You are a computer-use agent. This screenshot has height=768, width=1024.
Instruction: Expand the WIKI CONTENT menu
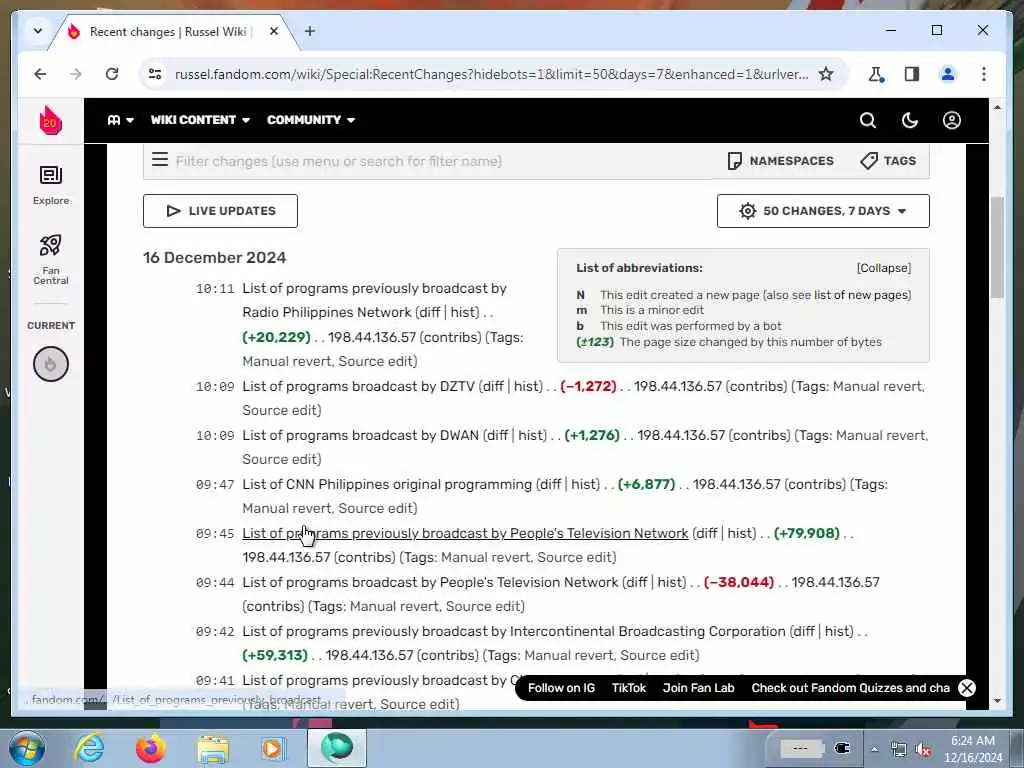(x=200, y=120)
